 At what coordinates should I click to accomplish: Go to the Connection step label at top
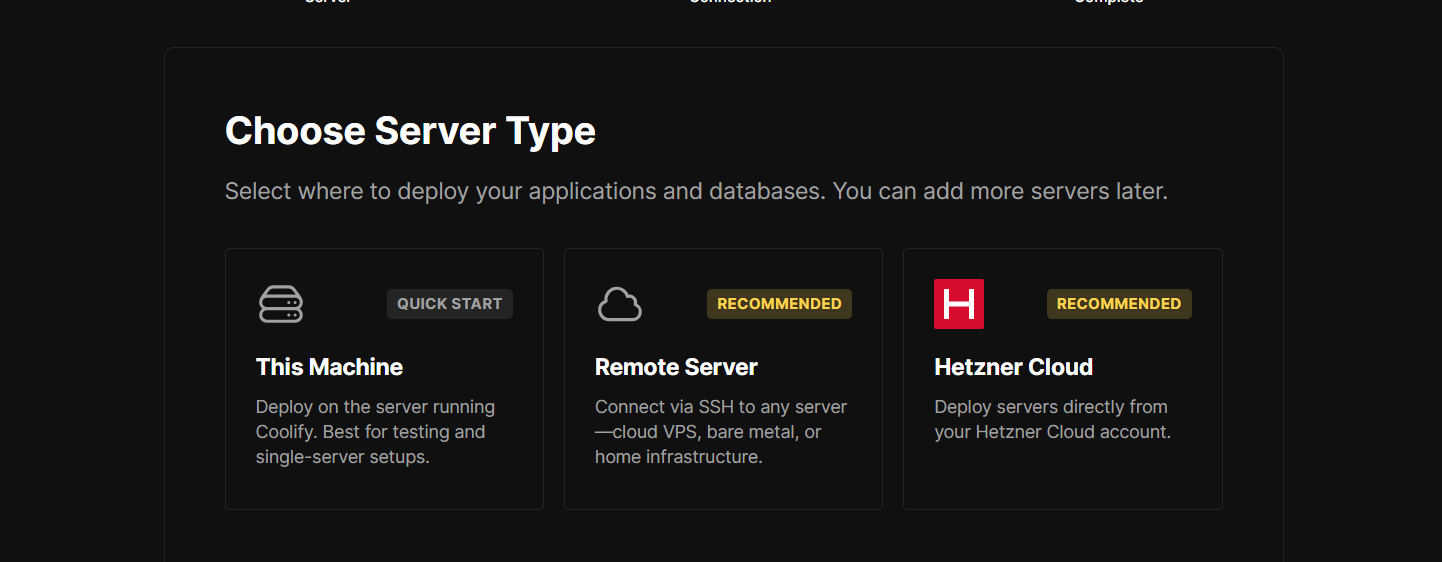tap(730, 2)
